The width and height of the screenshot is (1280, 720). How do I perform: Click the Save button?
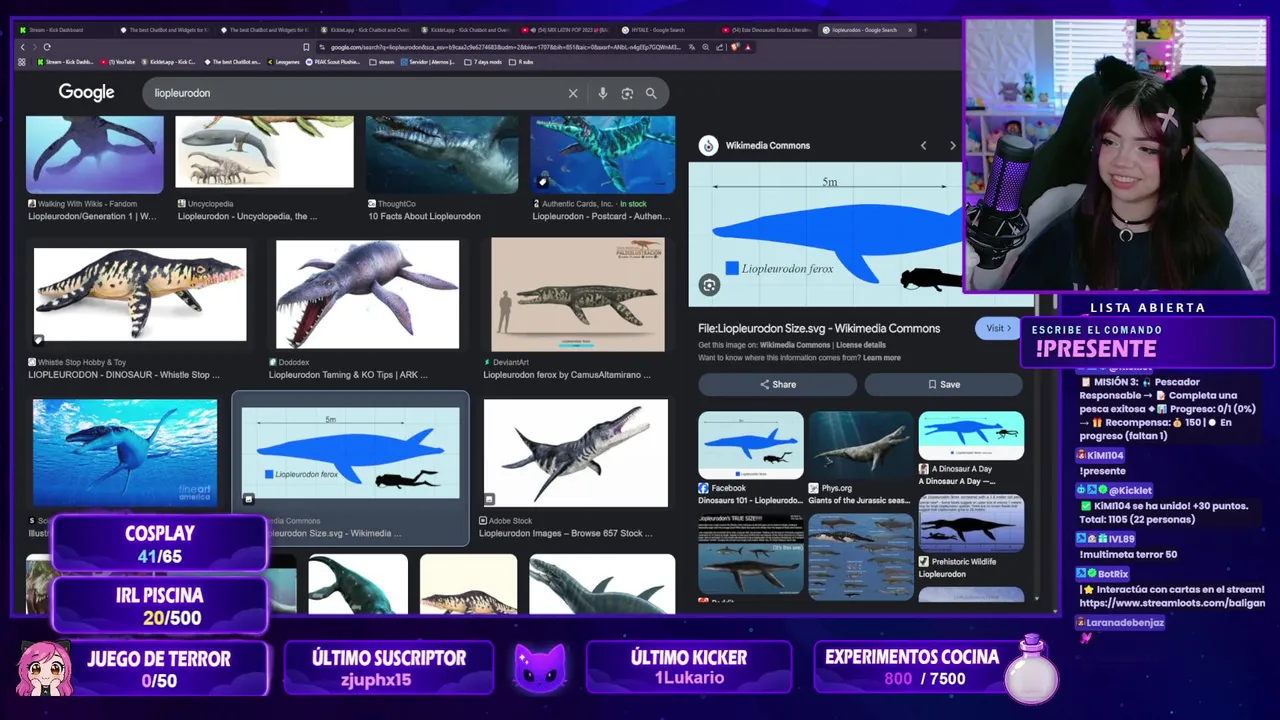(x=943, y=384)
